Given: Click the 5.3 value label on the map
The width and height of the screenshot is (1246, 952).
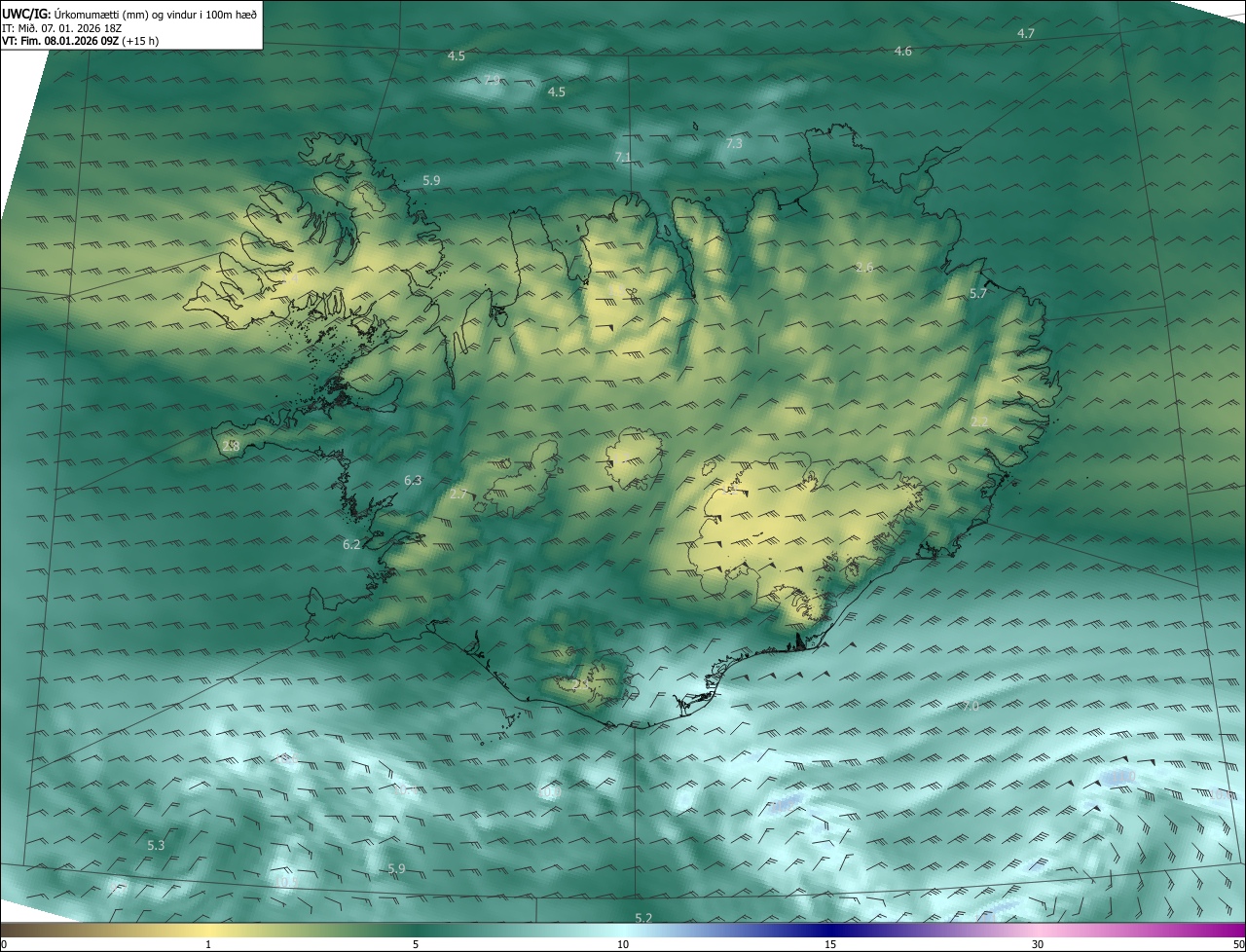Looking at the screenshot, I should point(156,845).
